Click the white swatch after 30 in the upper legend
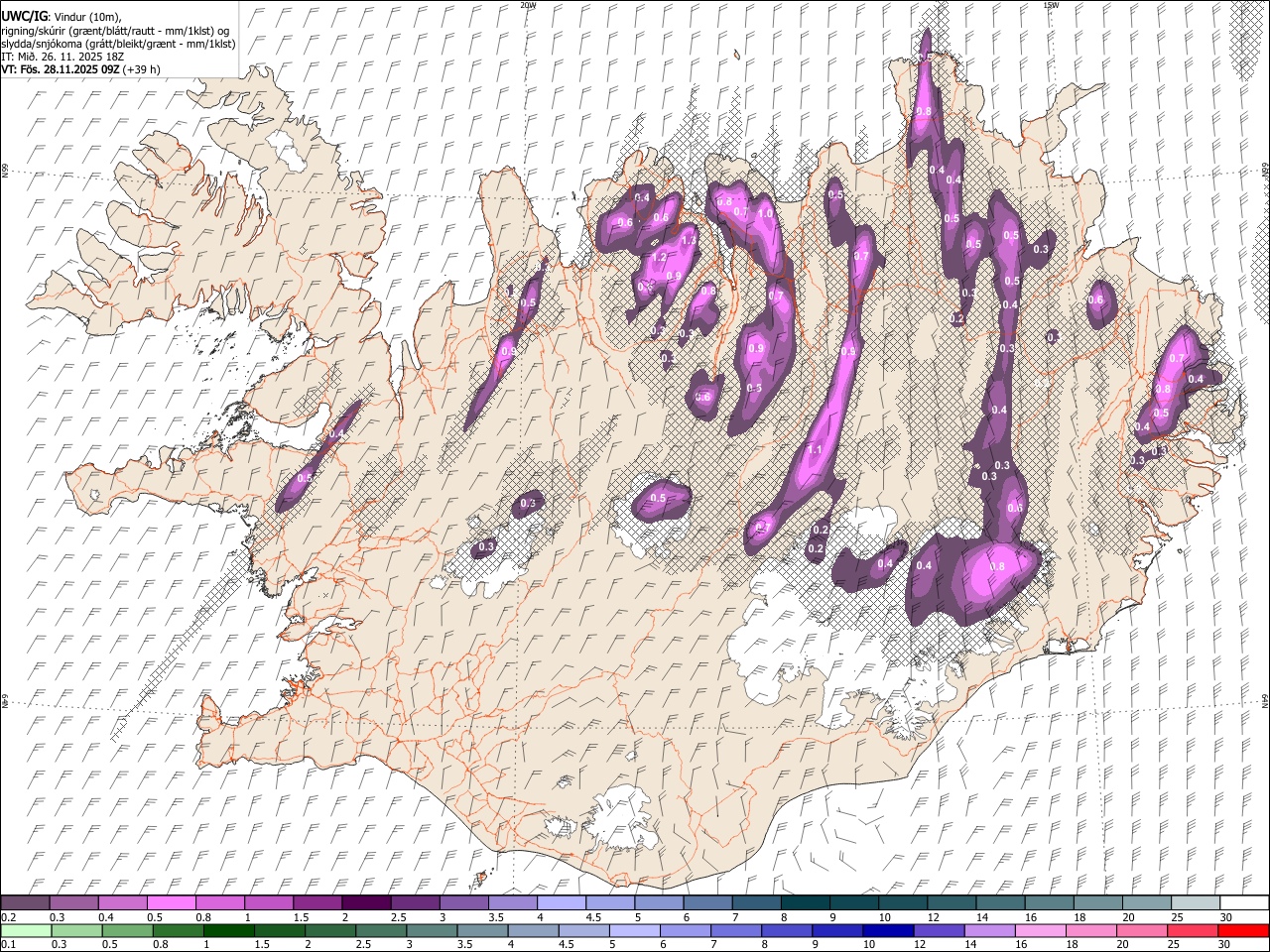 (x=1243, y=902)
